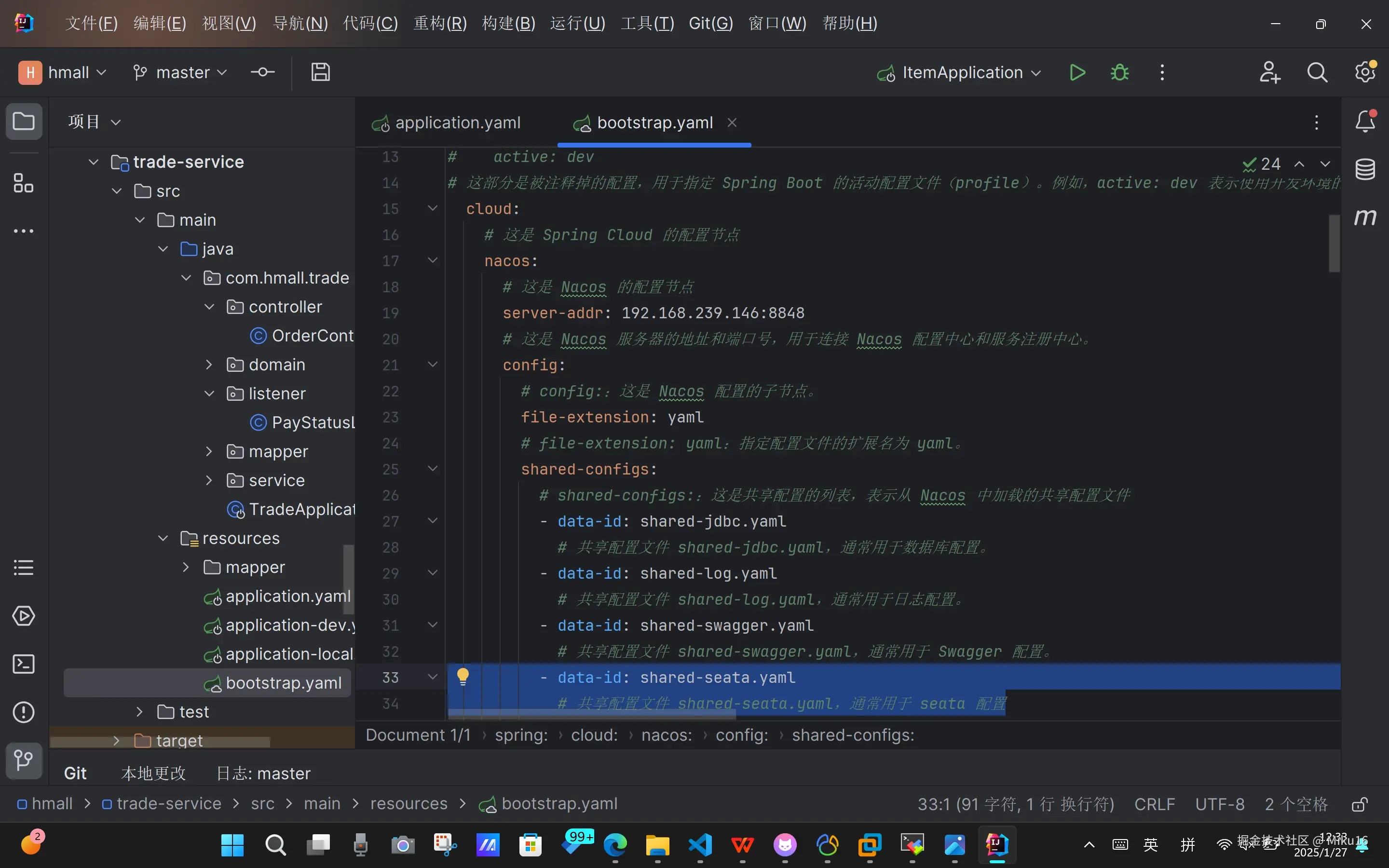Open the Structure tool window icon
Image resolution: width=1389 pixels, height=868 pixels.
tap(24, 183)
